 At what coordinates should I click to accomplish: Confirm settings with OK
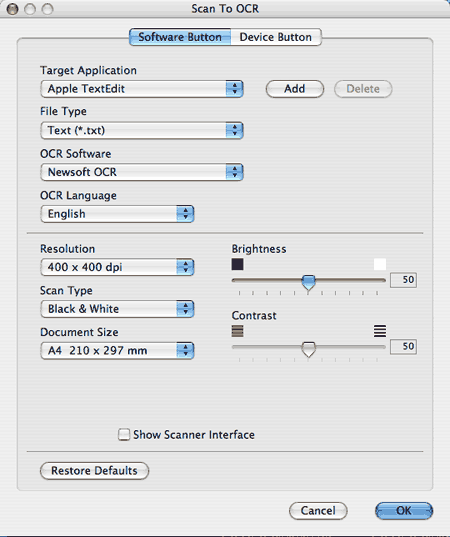point(404,511)
